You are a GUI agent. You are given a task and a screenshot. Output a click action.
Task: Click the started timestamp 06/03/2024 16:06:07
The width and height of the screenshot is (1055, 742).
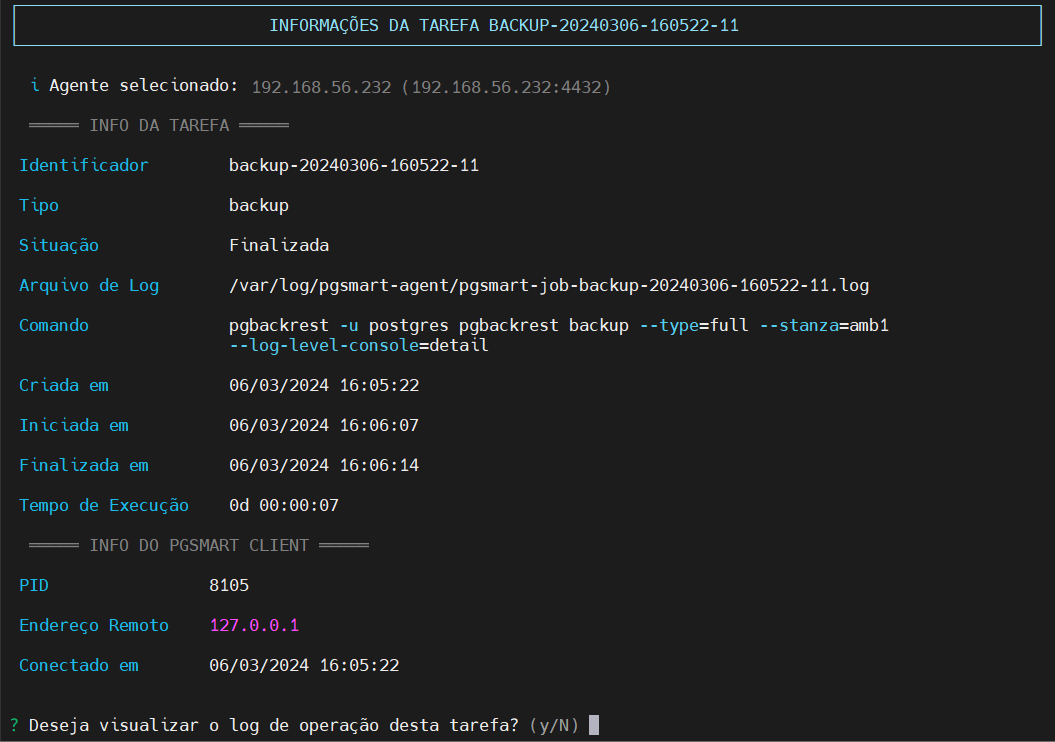click(324, 426)
